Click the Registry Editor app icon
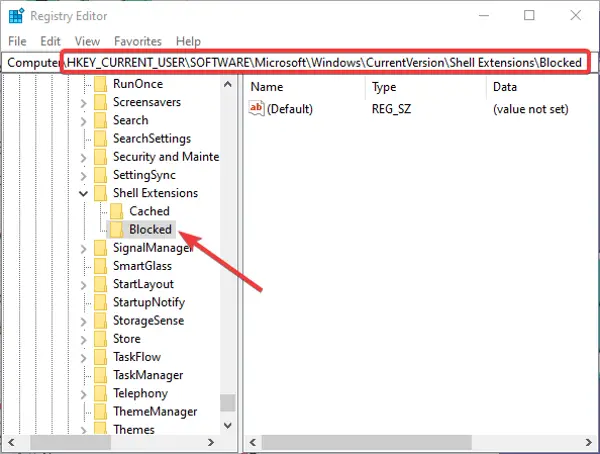The width and height of the screenshot is (600, 454). click(16, 16)
